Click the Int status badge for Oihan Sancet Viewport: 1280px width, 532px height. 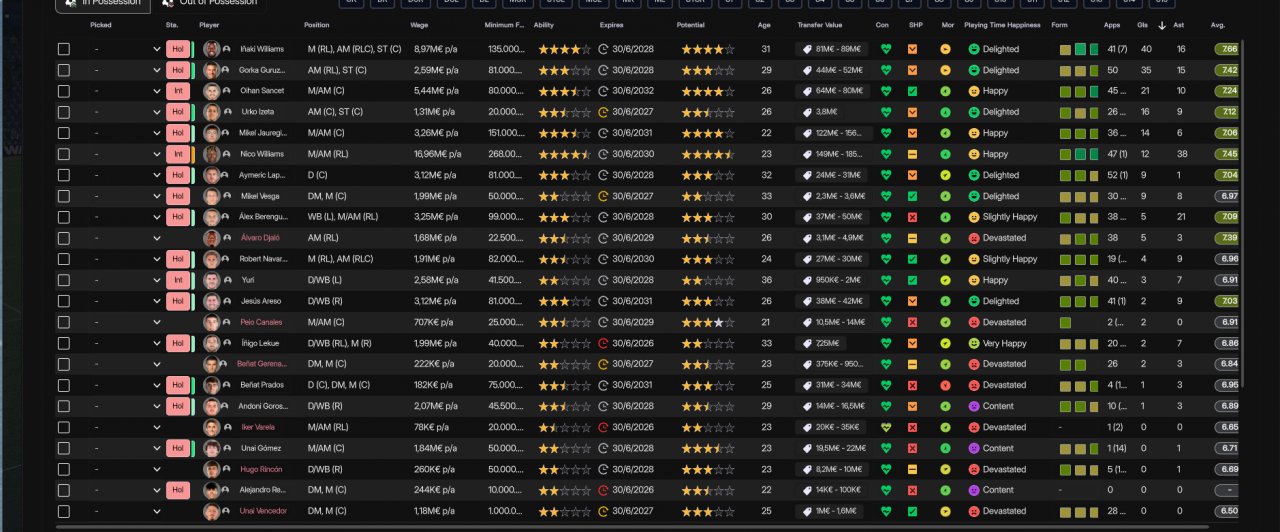177,91
